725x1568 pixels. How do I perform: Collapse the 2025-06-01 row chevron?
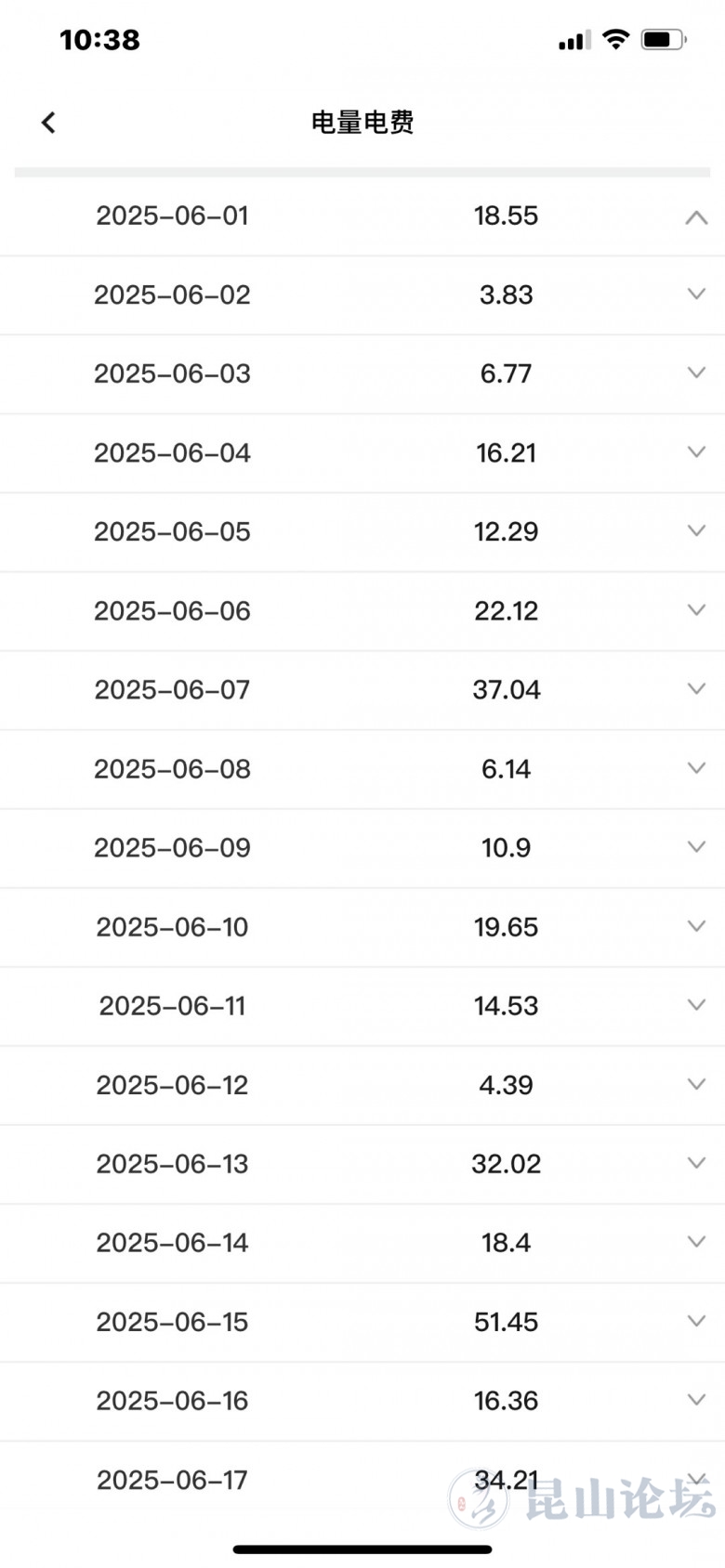click(x=696, y=217)
